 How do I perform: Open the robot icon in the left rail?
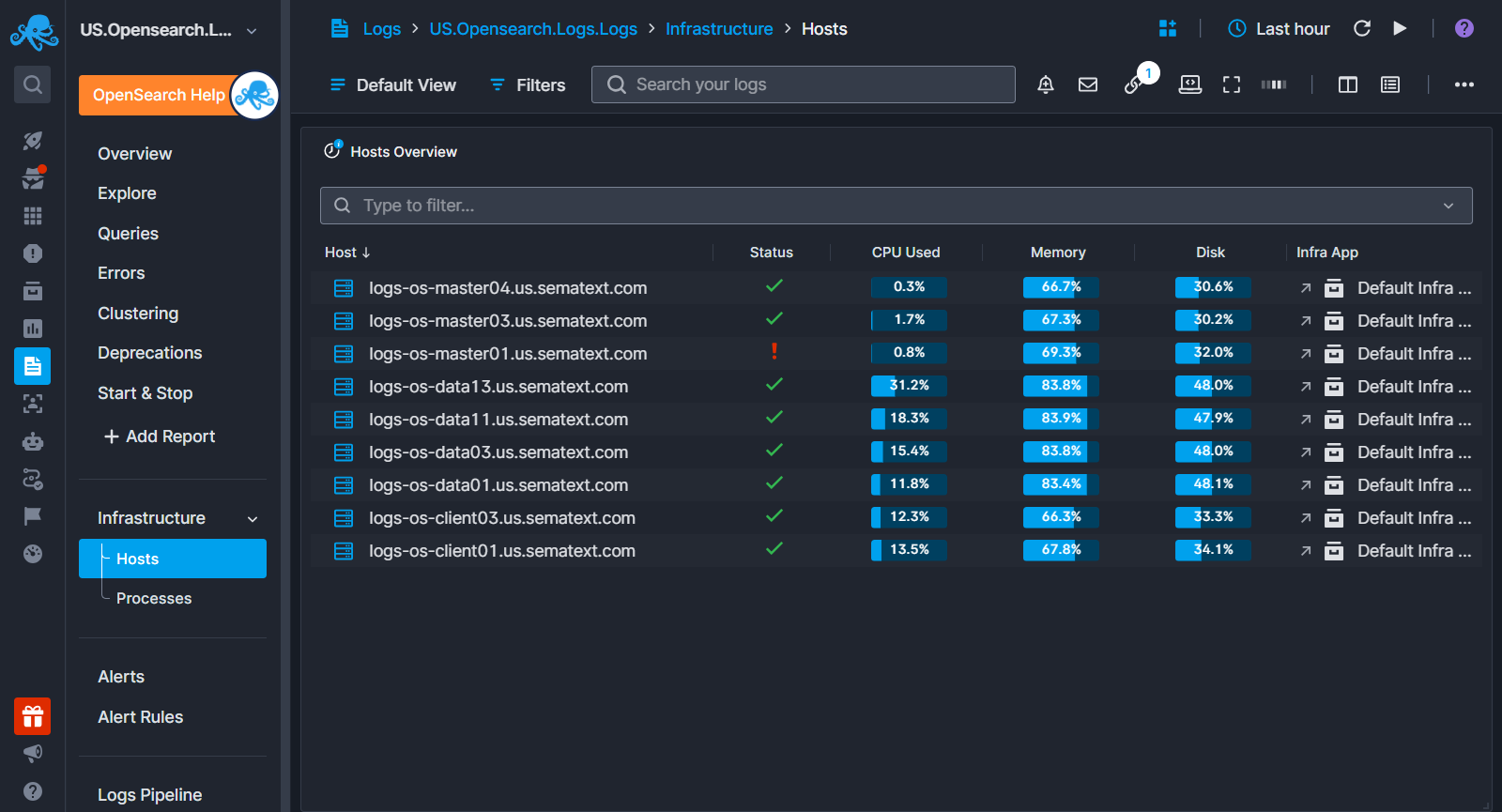pos(33,441)
